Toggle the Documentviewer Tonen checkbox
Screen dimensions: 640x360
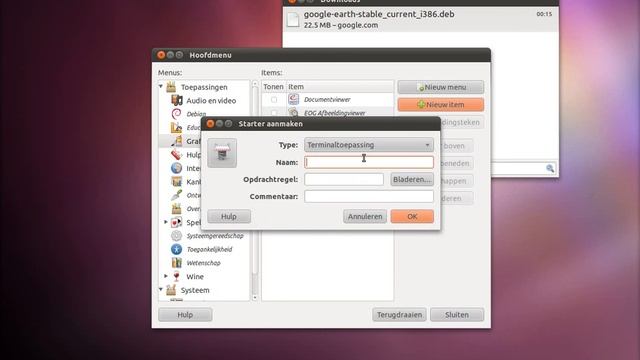[274, 100]
